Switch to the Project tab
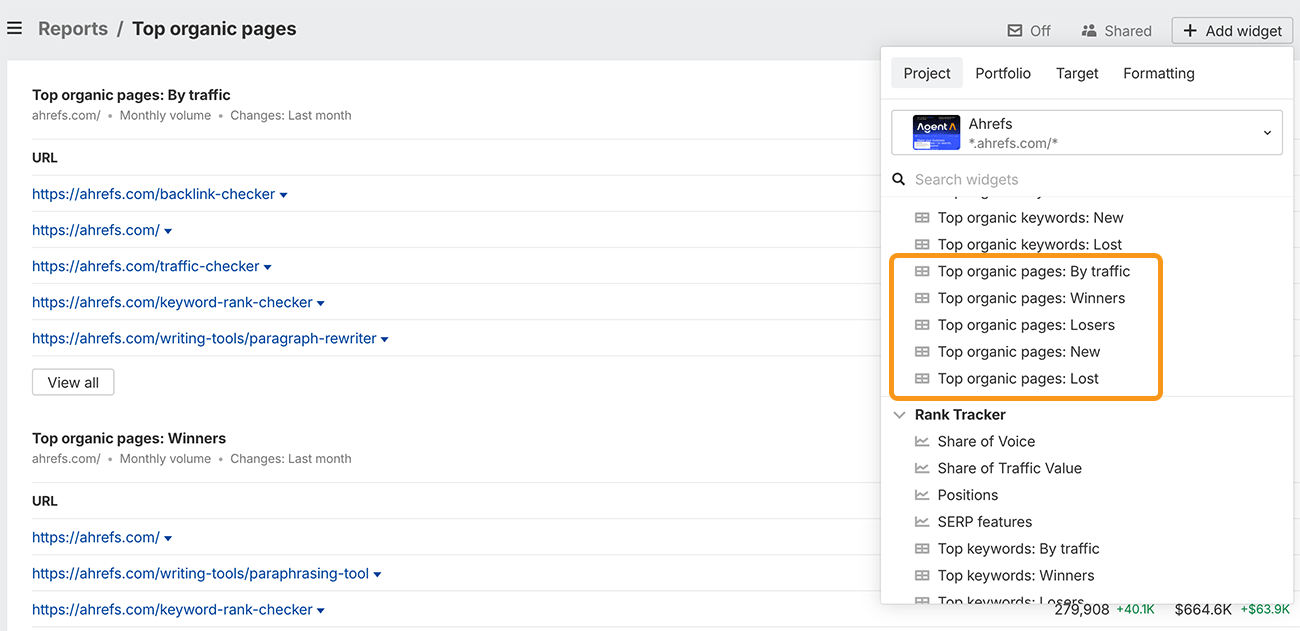 tap(927, 73)
